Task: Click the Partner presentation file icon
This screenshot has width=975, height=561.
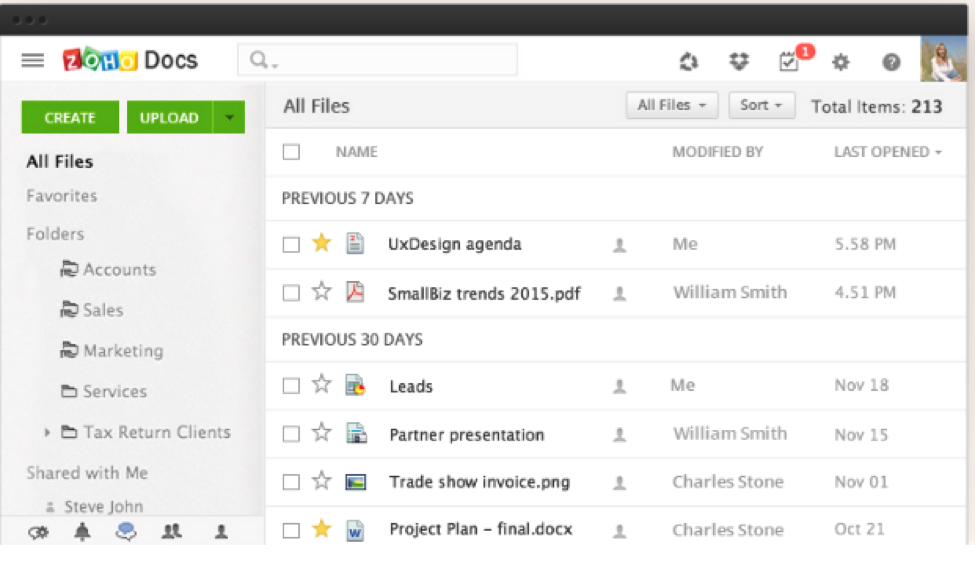Action: (x=356, y=433)
